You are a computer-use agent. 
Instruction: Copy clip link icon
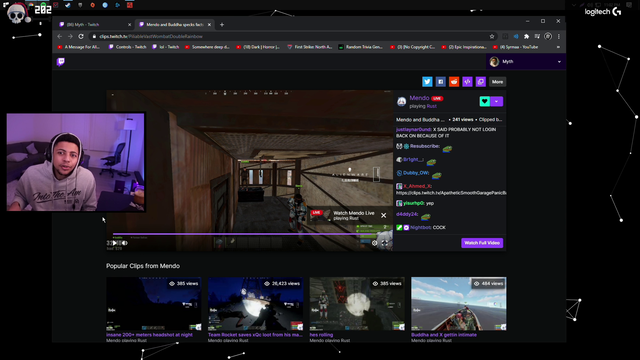481,82
